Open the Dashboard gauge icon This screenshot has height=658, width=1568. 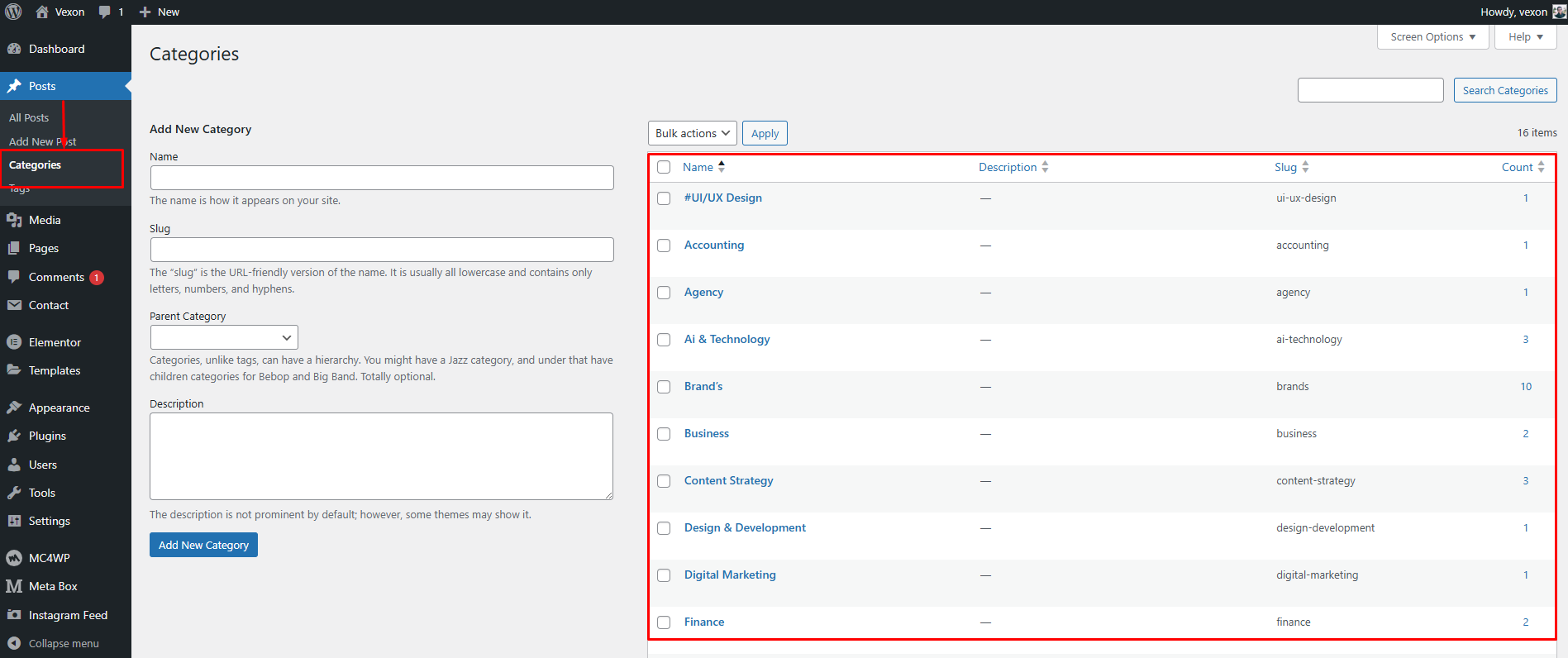(14, 49)
